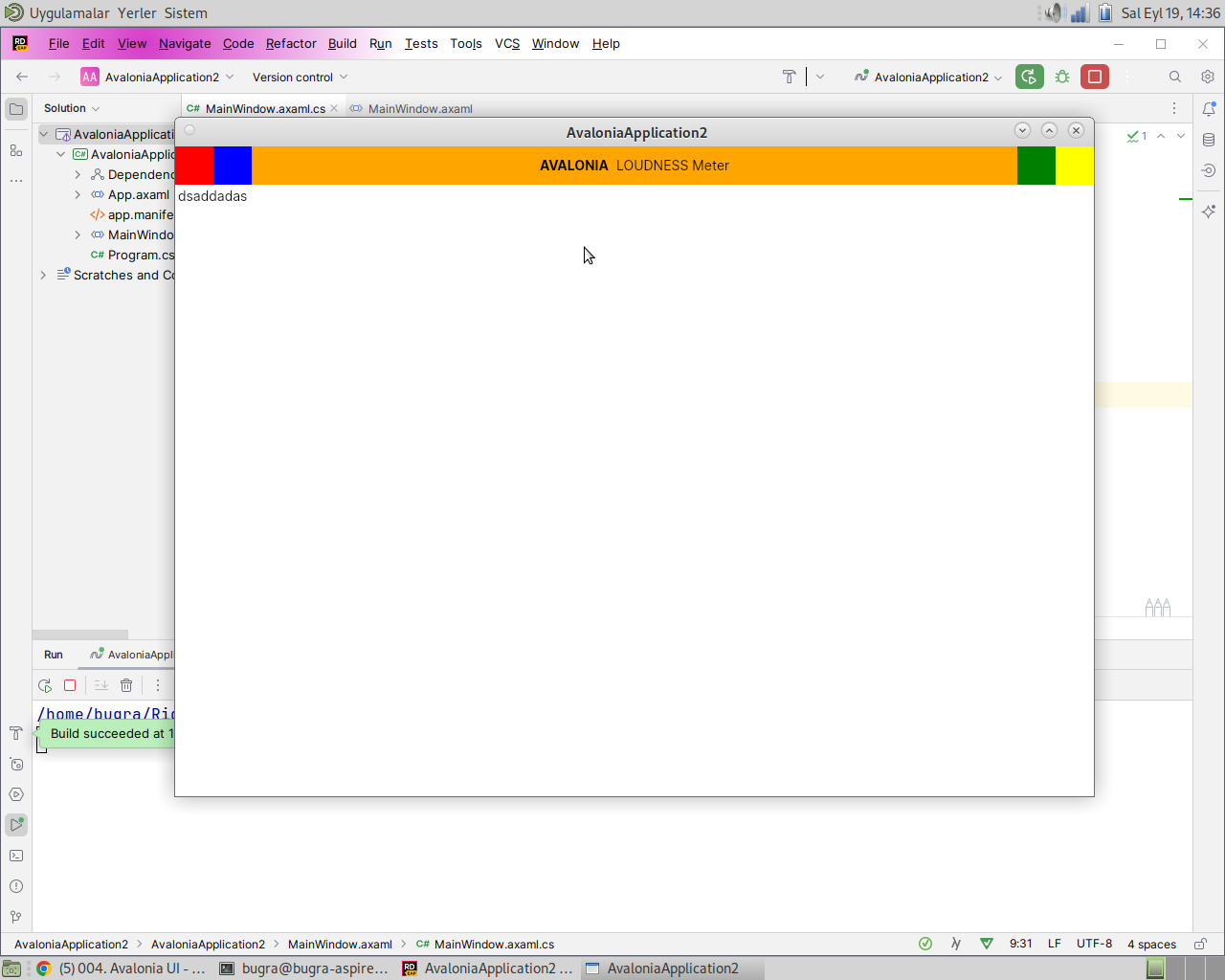This screenshot has height=980, width=1225.
Task: Open the Version control dropdown
Action: pyautogui.click(x=300, y=77)
